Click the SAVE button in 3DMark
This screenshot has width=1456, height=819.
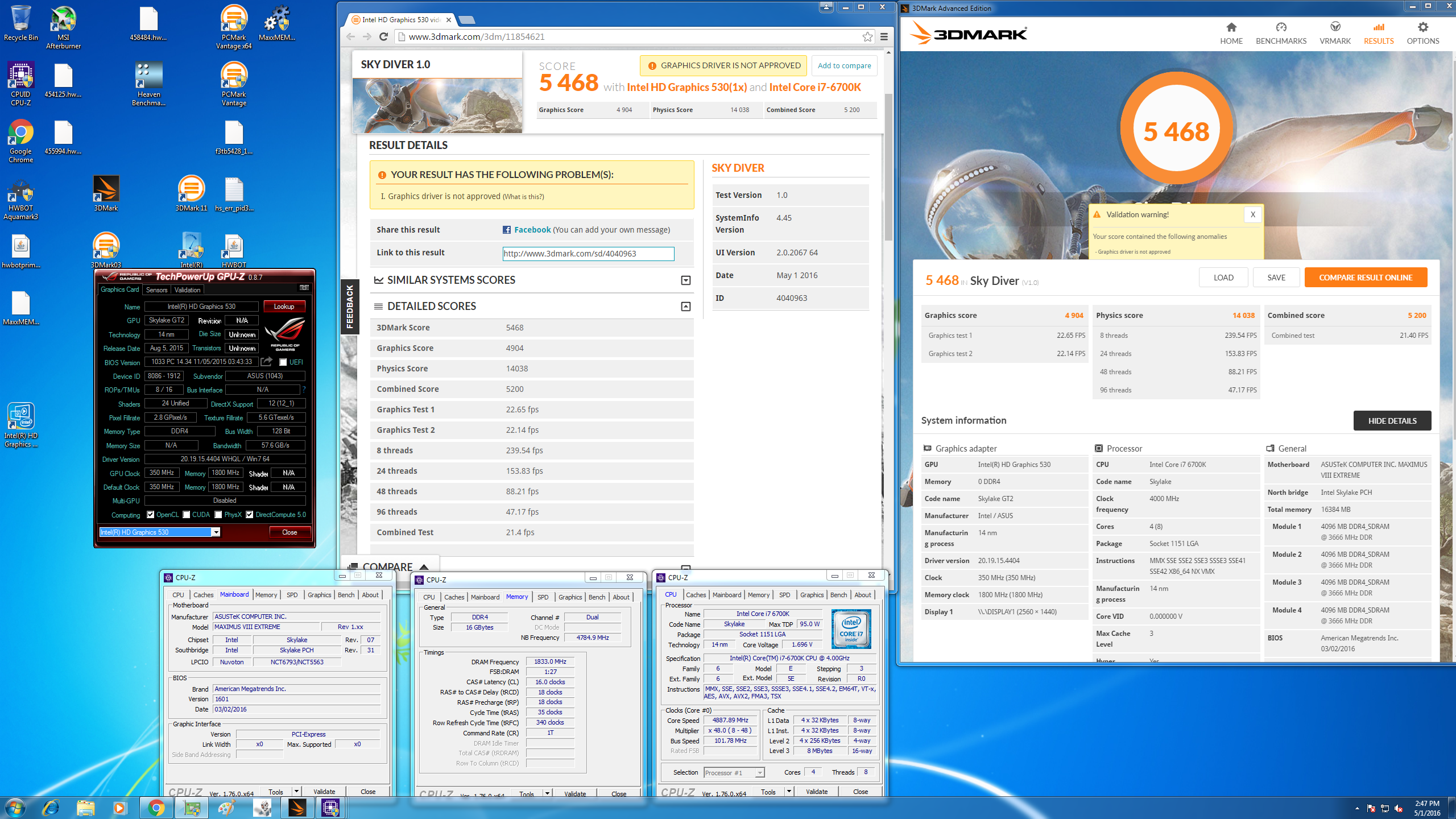1276,278
